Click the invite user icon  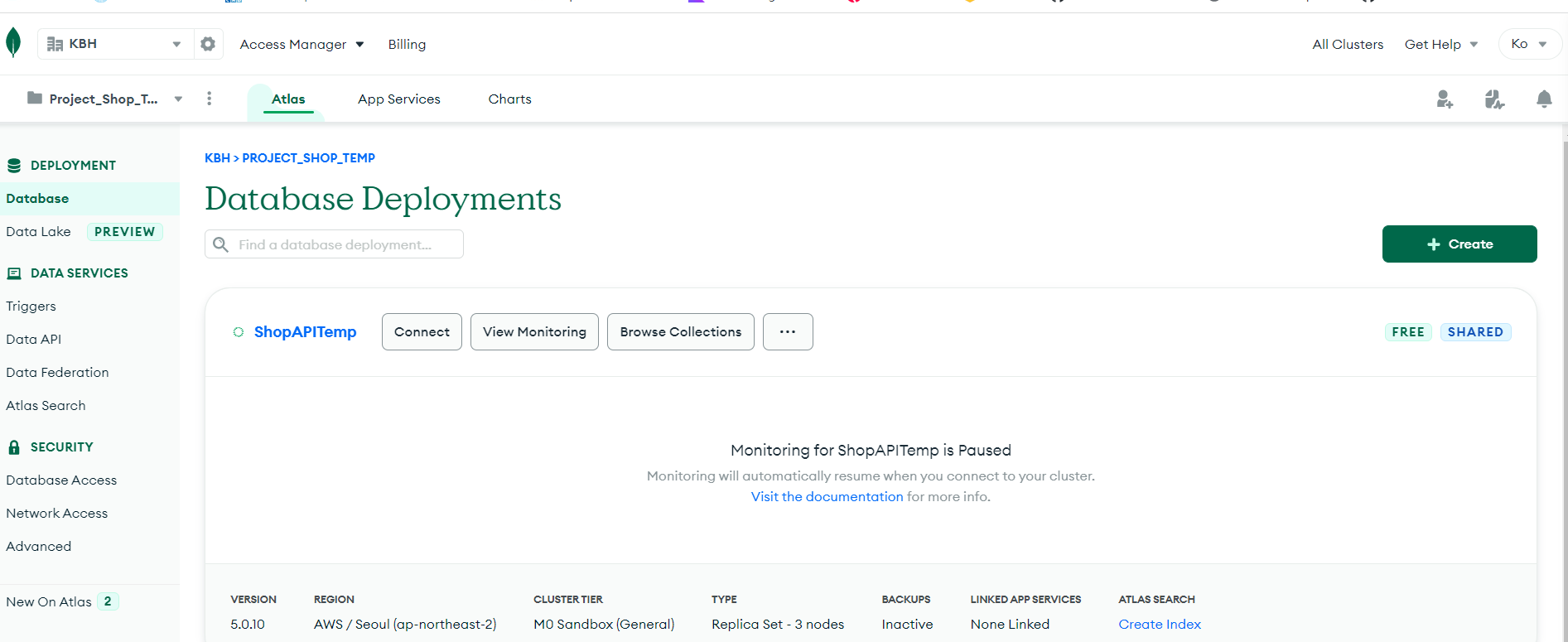pyautogui.click(x=1445, y=99)
